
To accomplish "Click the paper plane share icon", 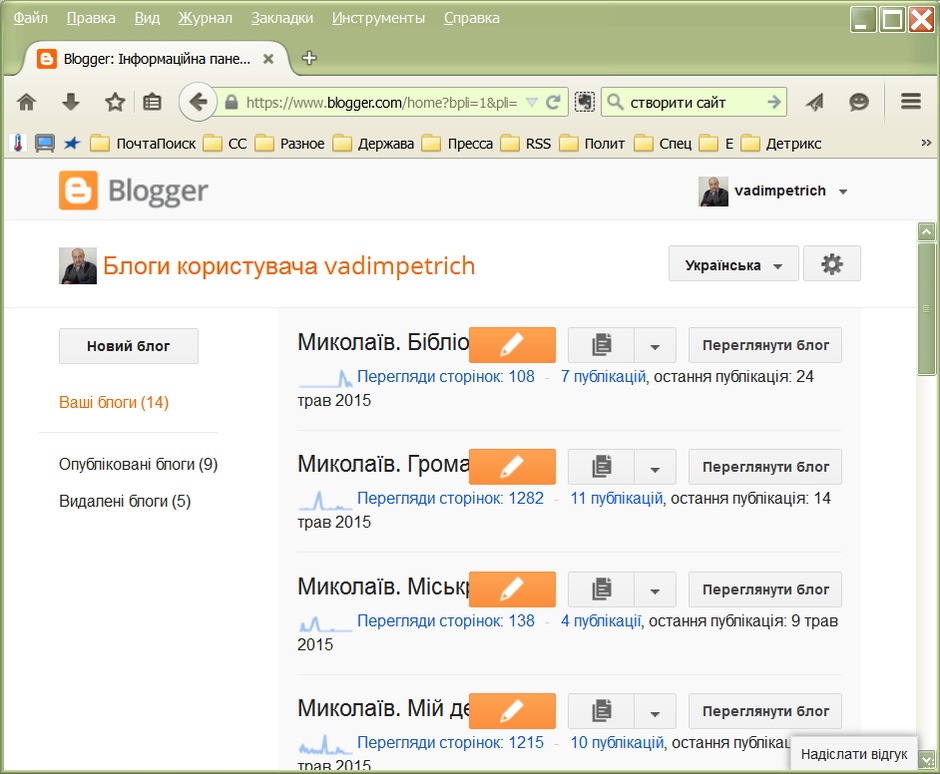I will tap(815, 103).
